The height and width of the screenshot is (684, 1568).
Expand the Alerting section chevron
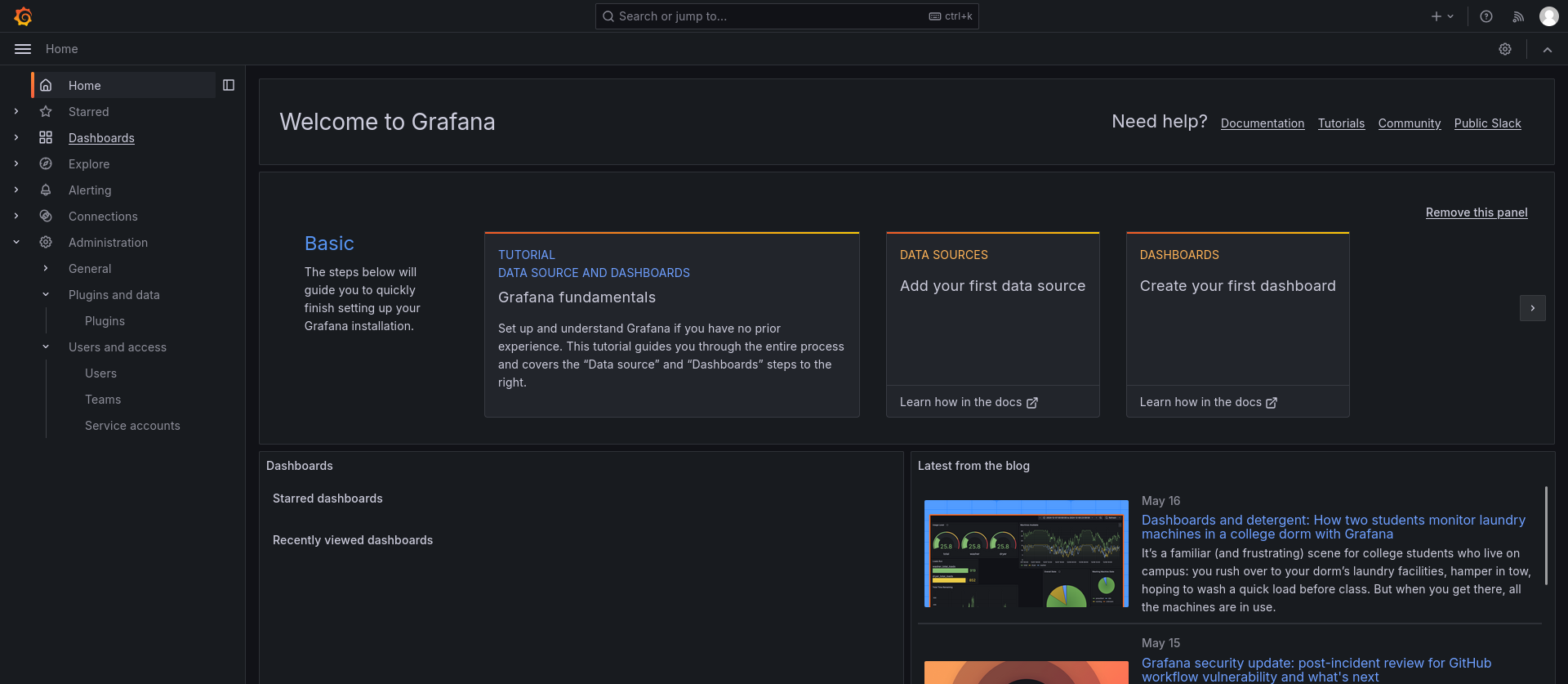[16, 190]
